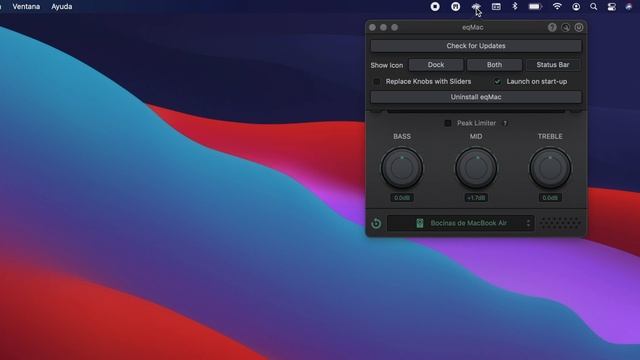Open eqMac settings wrench icon
Viewport: 640px width, 360px height.
tap(566, 27)
